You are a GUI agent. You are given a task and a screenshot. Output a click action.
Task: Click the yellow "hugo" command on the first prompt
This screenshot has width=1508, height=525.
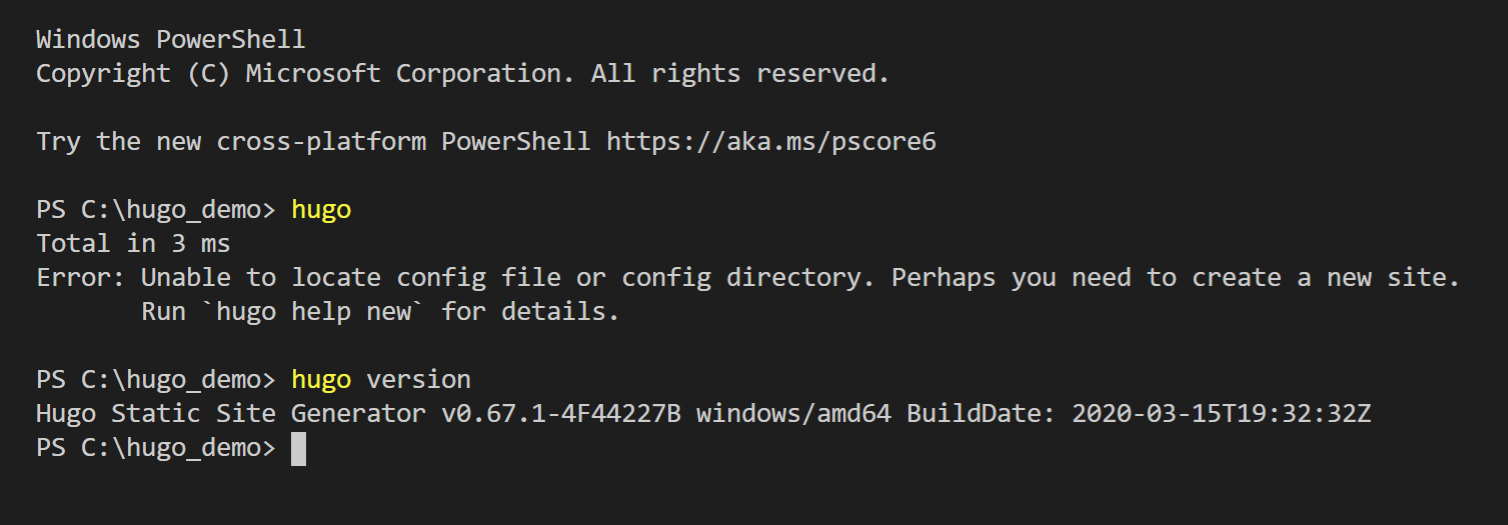321,210
